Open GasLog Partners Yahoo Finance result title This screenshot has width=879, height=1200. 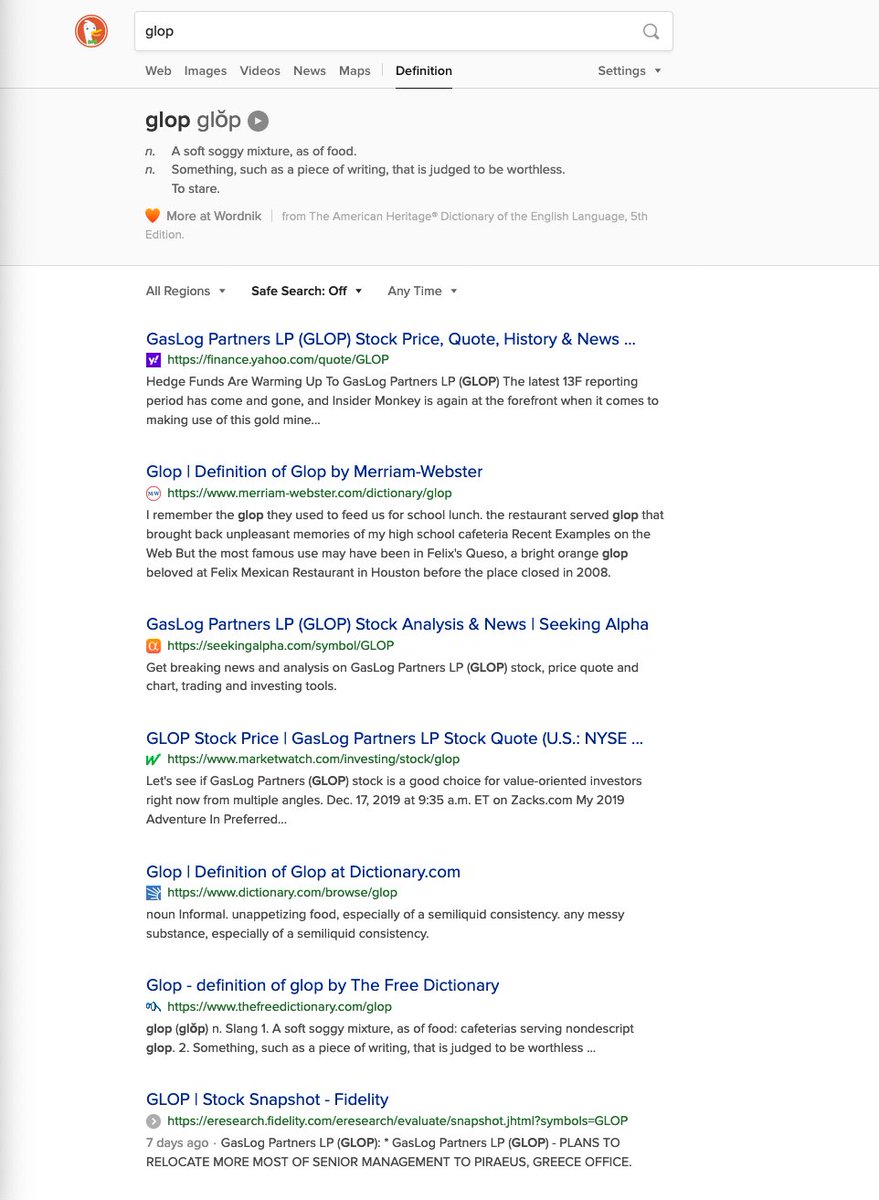[390, 339]
